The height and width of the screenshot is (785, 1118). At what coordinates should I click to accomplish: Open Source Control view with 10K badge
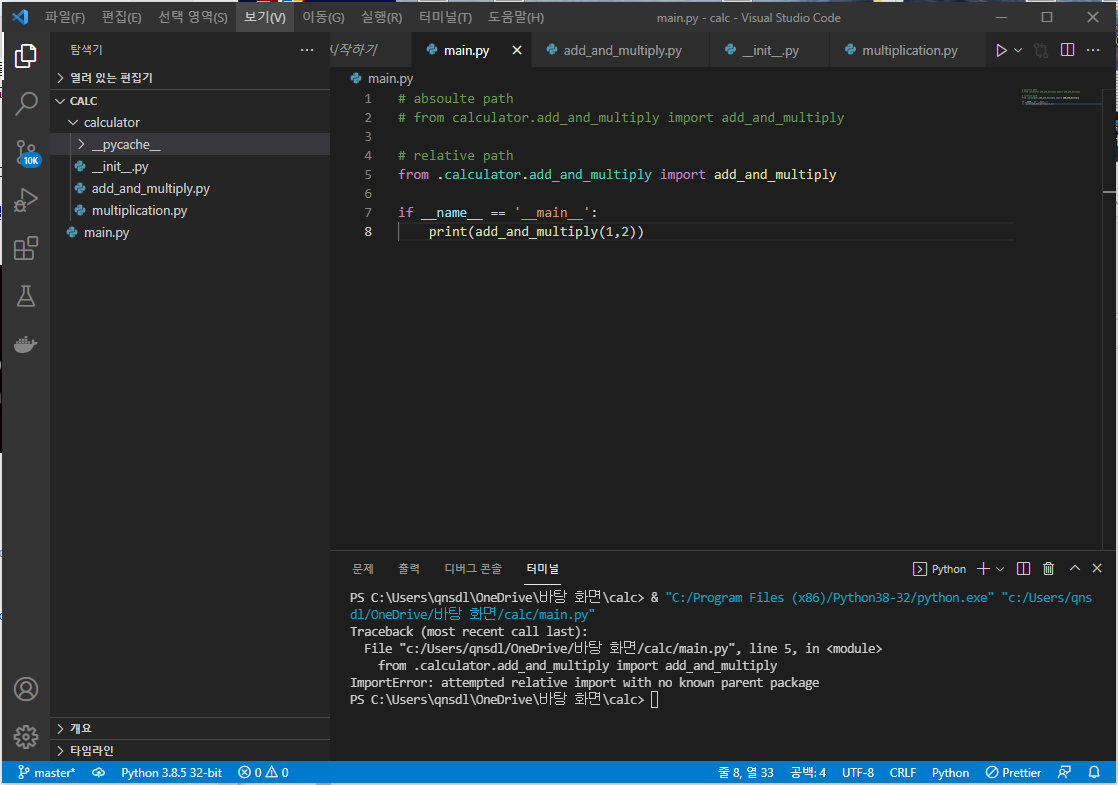click(27, 153)
